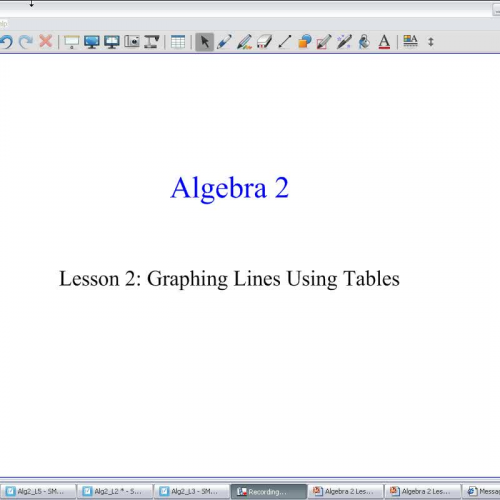Open the Alg2_L2 taskbar window
500x500 pixels.
point(115,491)
